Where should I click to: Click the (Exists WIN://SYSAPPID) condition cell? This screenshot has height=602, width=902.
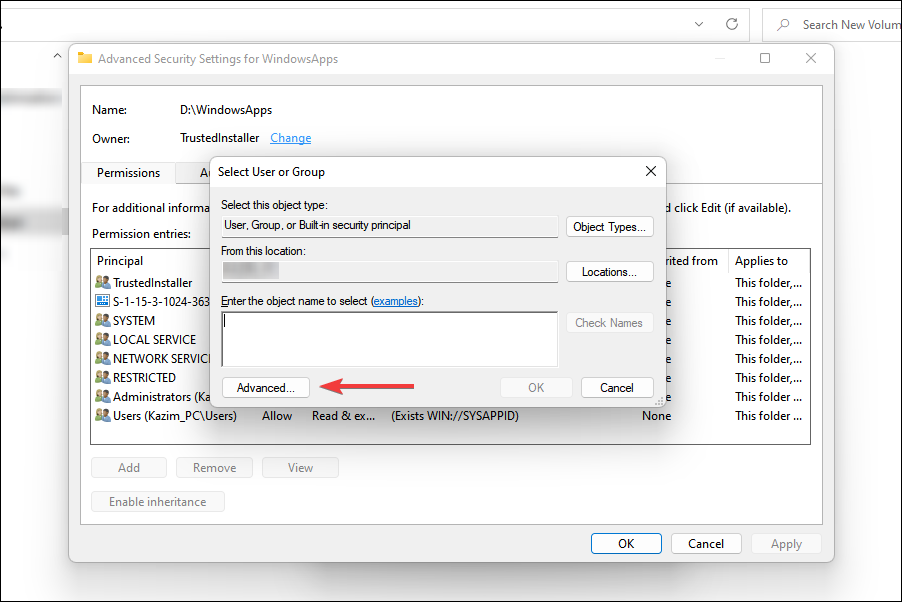point(454,416)
